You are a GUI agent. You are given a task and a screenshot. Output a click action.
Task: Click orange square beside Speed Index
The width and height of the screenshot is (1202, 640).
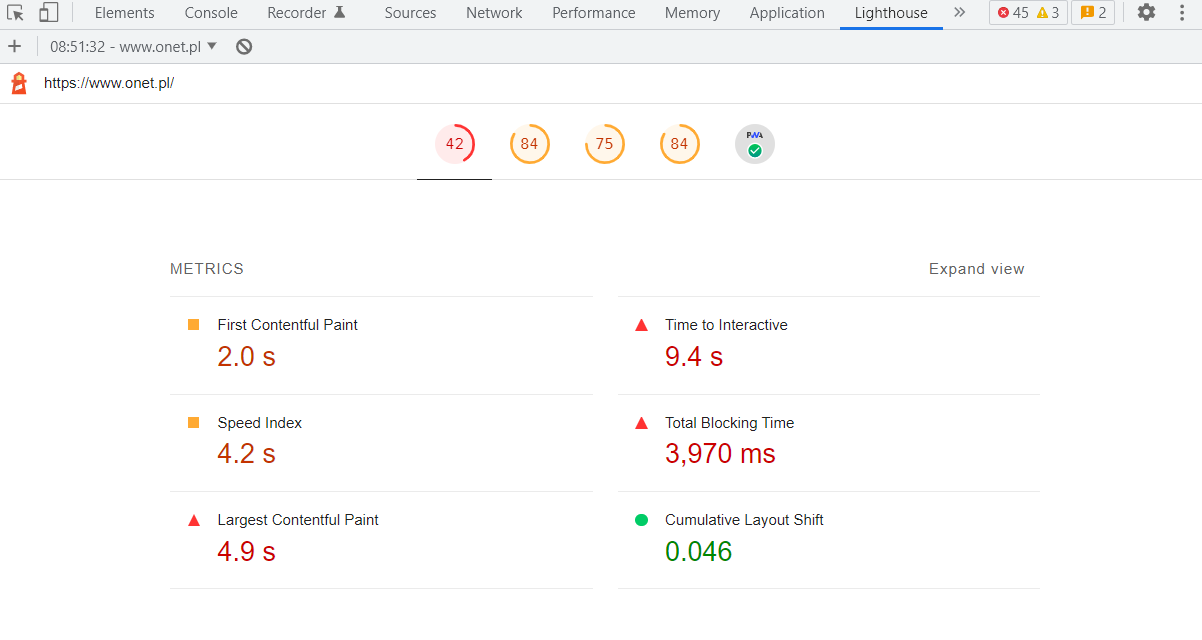point(194,423)
